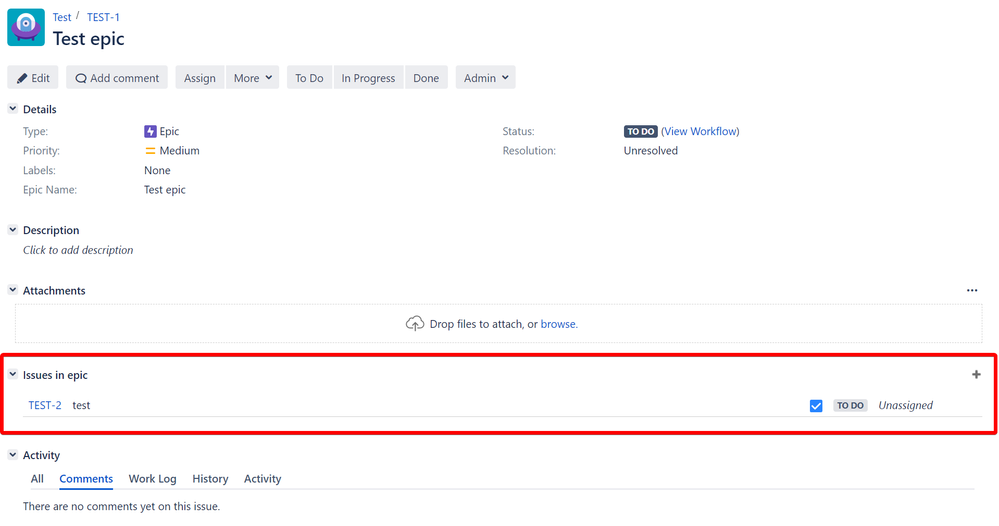Select the Activity tab

click(262, 479)
